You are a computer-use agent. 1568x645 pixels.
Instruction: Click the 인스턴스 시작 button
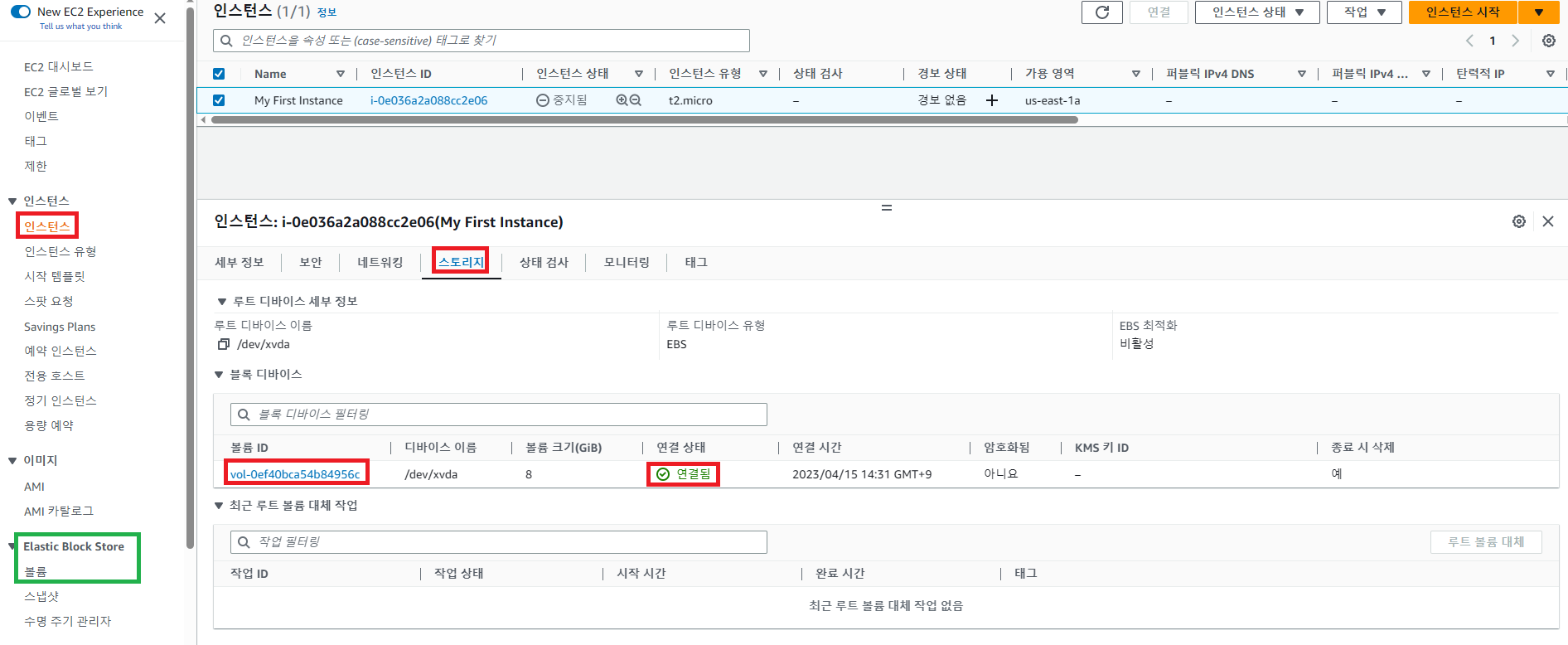pos(1463,12)
